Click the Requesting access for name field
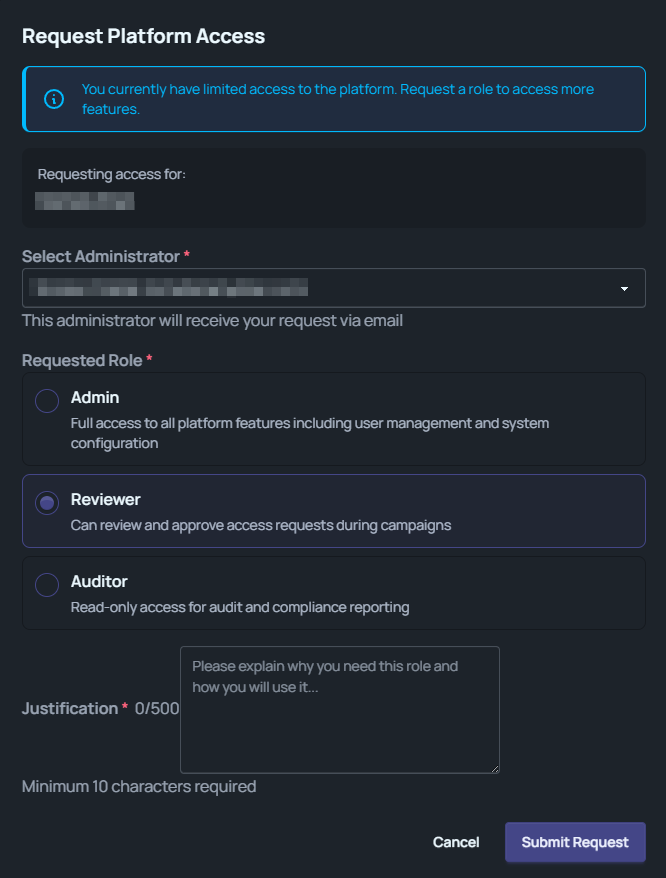This screenshot has width=666, height=878. point(85,201)
